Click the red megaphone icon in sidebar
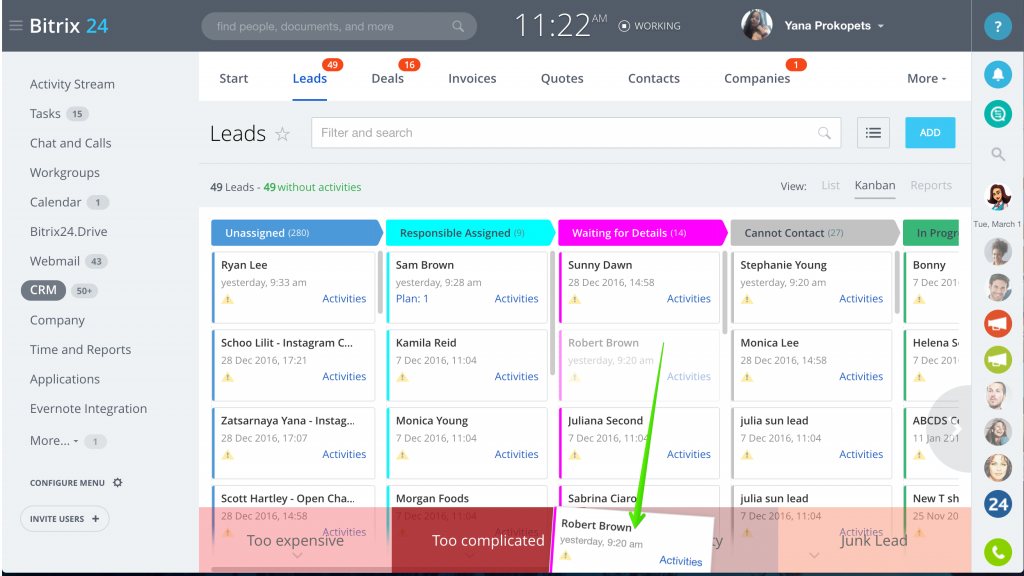Viewport: 1024px width, 576px height. (x=997, y=324)
